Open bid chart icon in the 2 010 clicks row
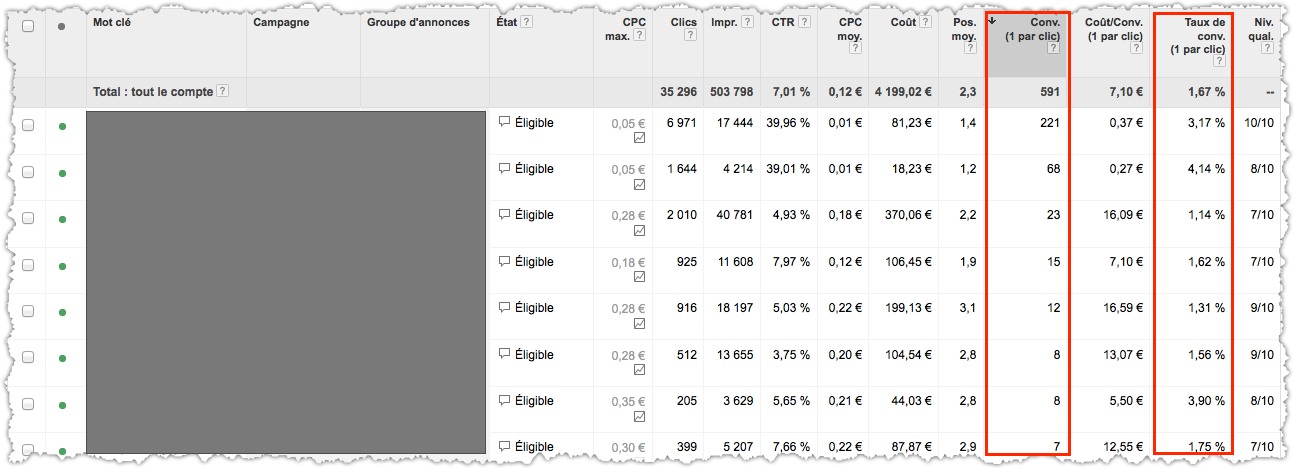Viewport: 1294px width, 468px height. point(639,230)
